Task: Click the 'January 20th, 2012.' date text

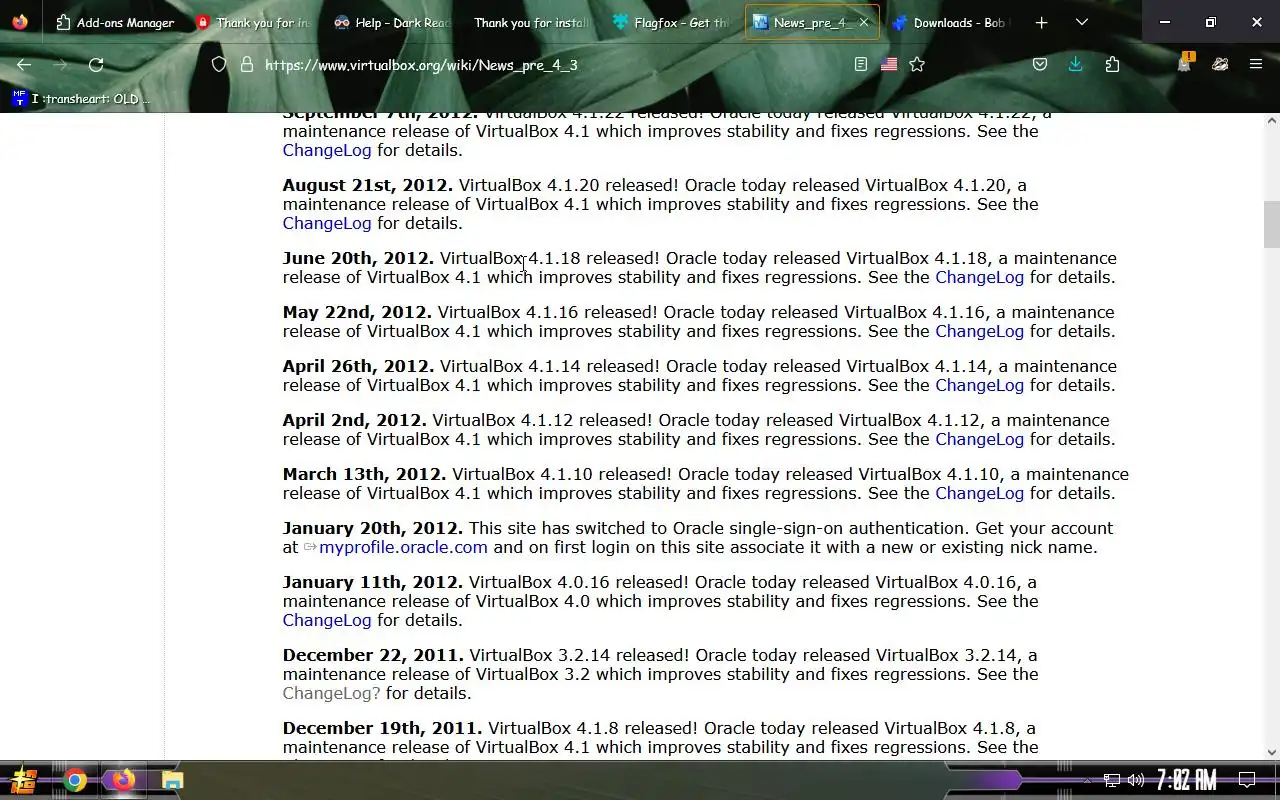Action: [x=373, y=528]
